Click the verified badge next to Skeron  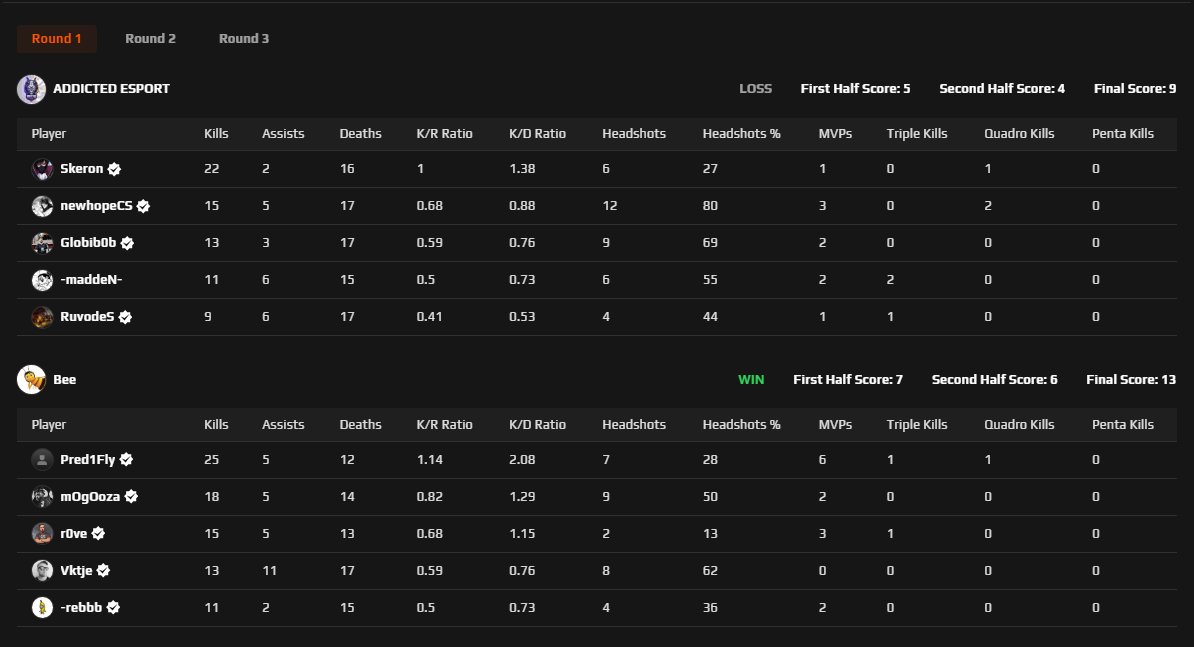coord(114,170)
